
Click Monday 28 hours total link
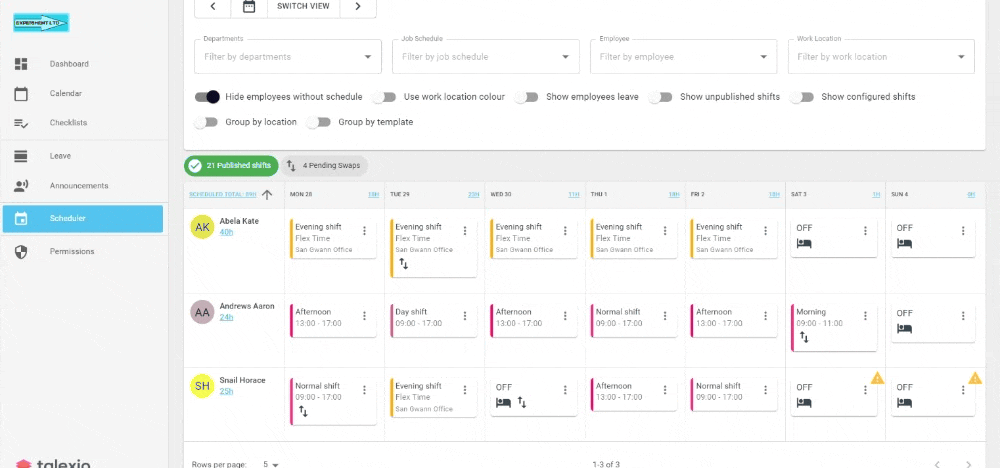coord(373,194)
